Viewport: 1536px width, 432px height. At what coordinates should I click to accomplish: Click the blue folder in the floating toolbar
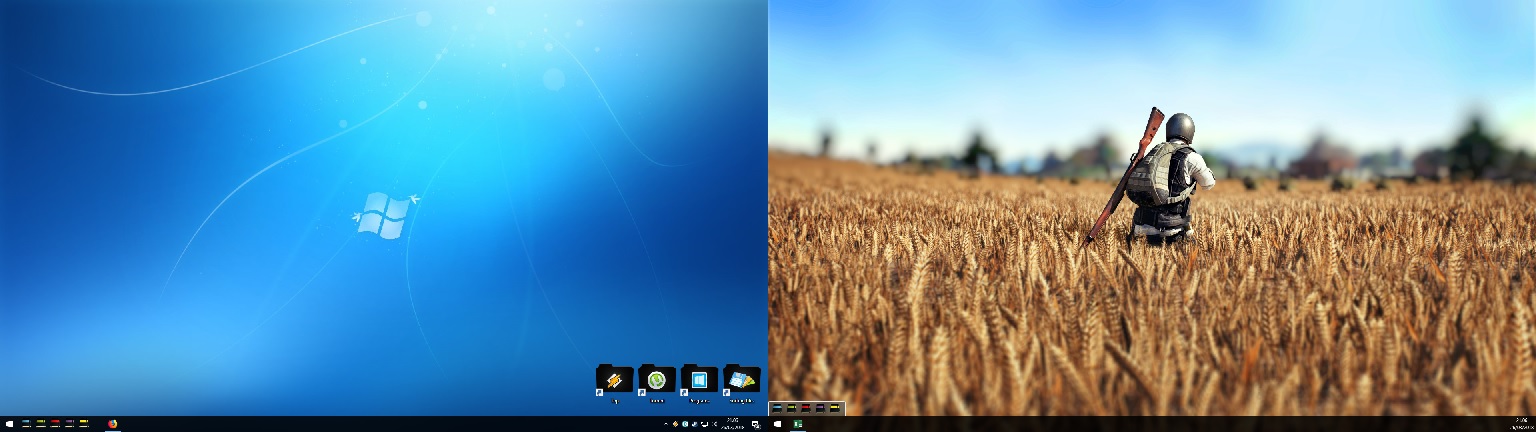pyautogui.click(x=777, y=408)
